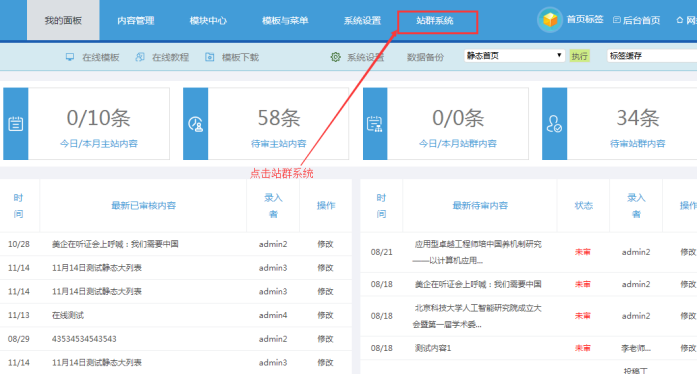Click the template download icon
The height and width of the screenshot is (375, 698).
click(x=210, y=57)
